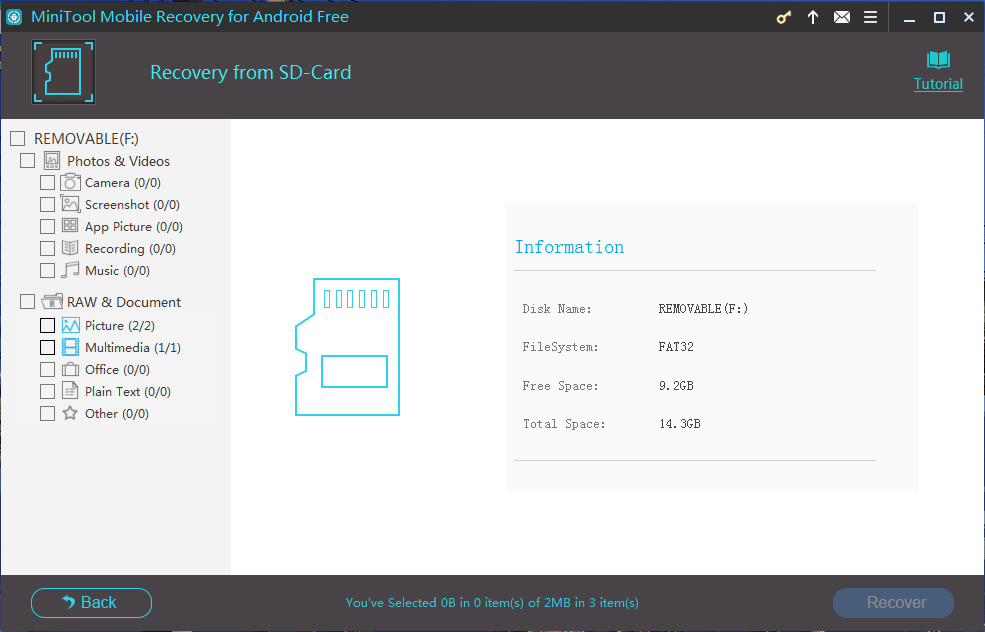This screenshot has height=632, width=985.
Task: Check the Recording (0/0) checkbox
Action: (48, 249)
